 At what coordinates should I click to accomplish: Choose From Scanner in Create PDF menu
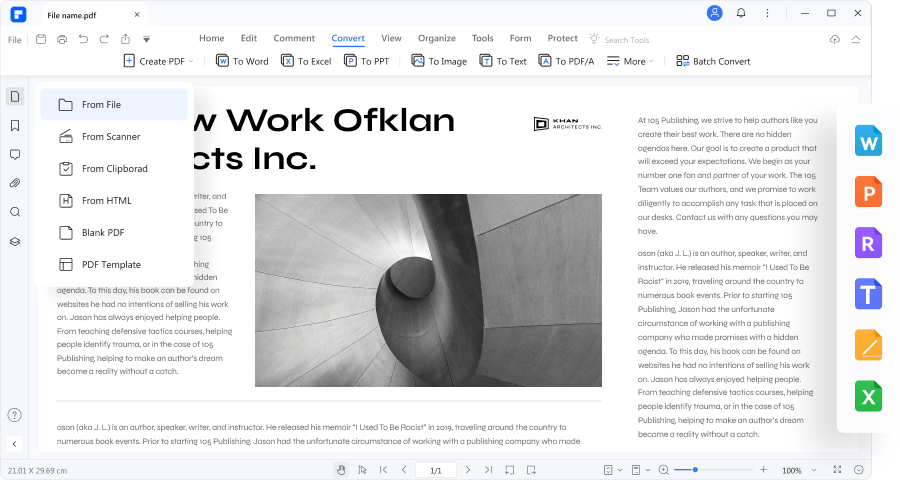(114, 137)
